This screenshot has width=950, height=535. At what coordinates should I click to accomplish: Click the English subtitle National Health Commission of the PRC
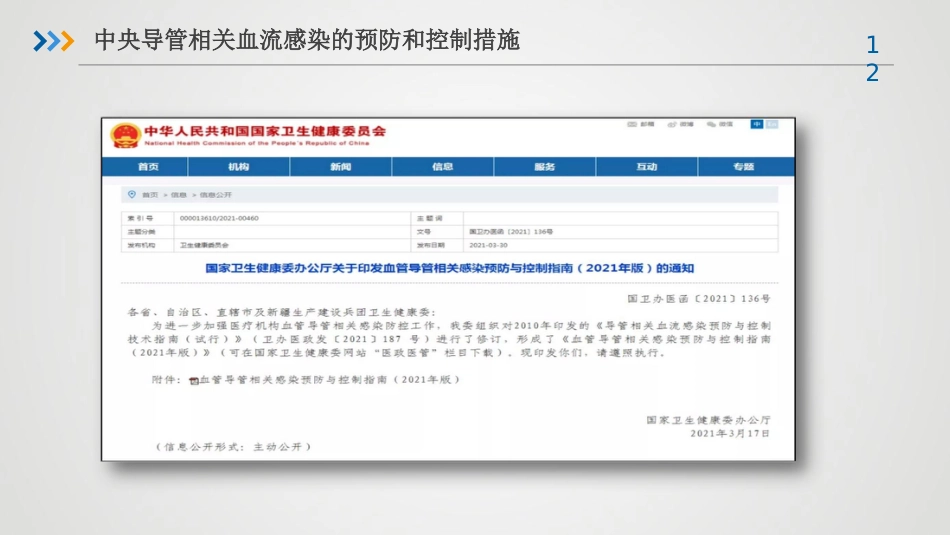(x=256, y=144)
